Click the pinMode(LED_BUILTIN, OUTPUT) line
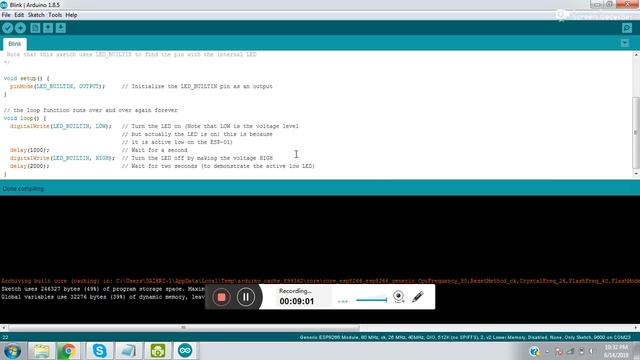The width and height of the screenshot is (640, 360). point(57,87)
